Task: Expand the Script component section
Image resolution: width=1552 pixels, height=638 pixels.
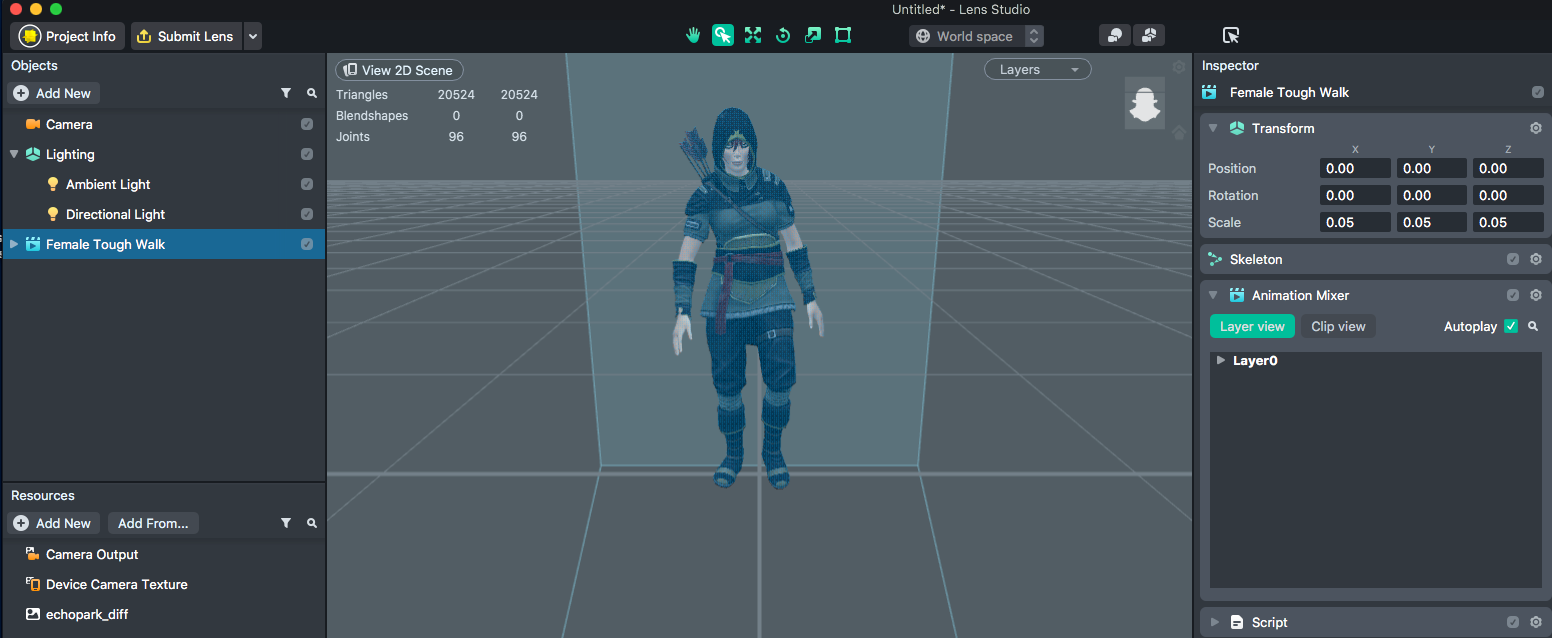Action: tap(1215, 622)
